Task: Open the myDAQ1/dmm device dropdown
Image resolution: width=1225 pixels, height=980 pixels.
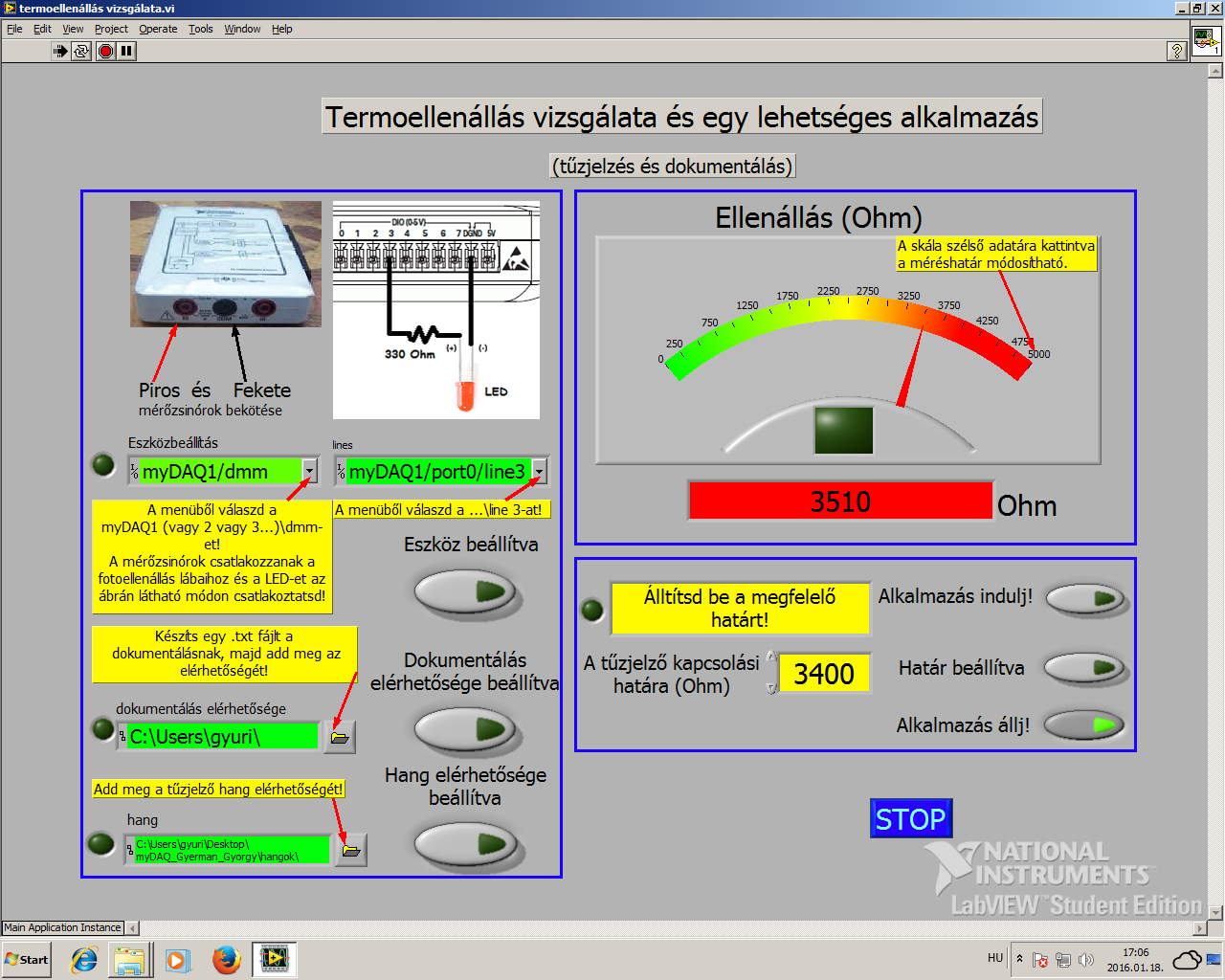Action: coord(309,471)
